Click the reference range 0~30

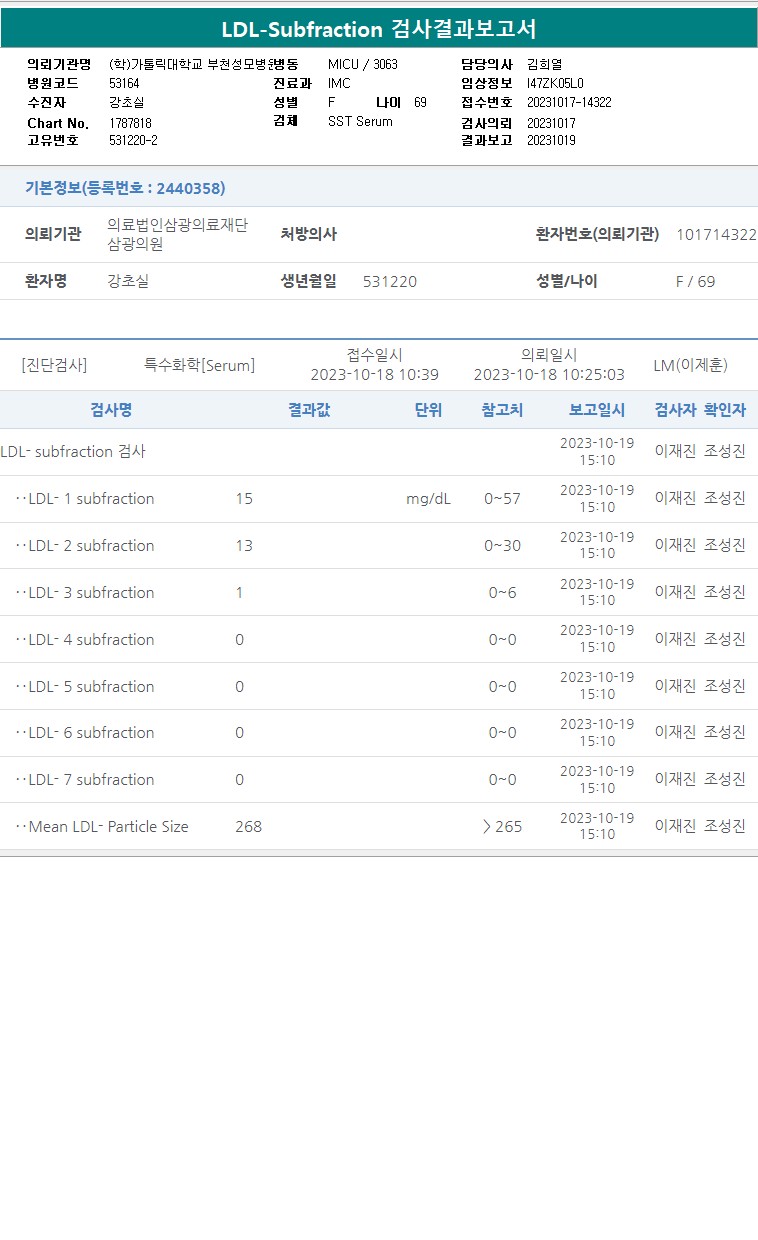[x=502, y=546]
